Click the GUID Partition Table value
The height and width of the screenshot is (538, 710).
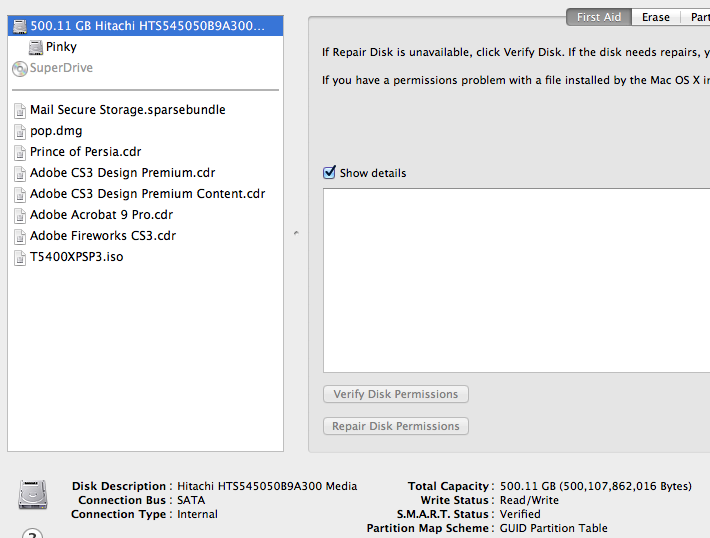(554, 528)
